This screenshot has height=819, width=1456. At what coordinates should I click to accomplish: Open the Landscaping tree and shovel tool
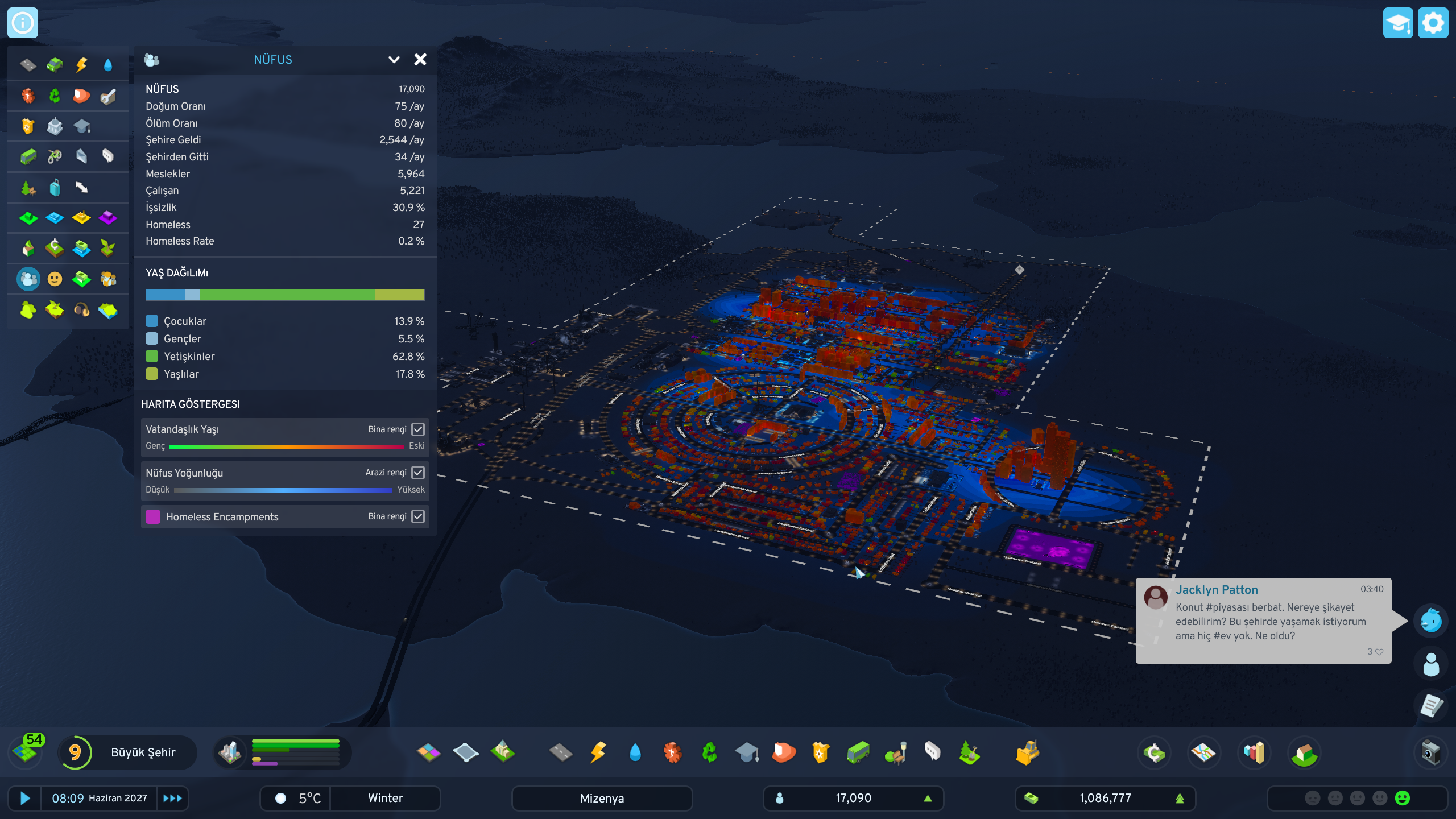pos(970,752)
